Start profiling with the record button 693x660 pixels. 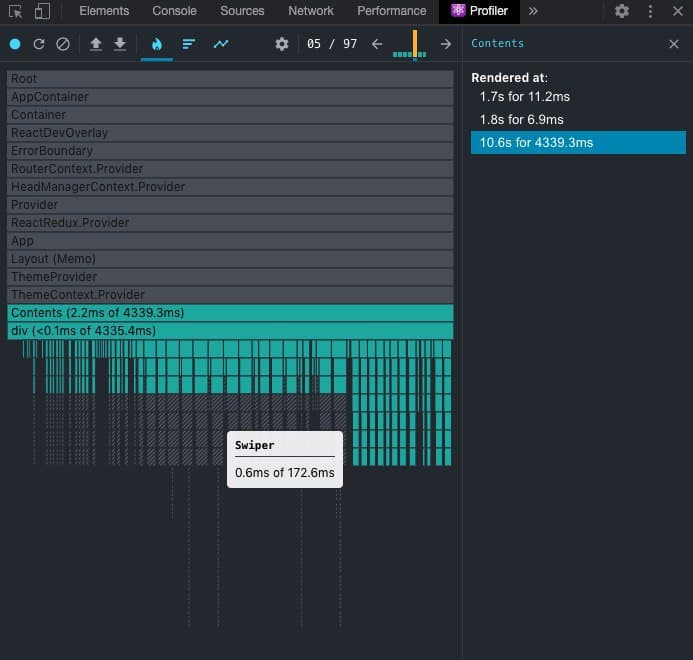(x=15, y=44)
